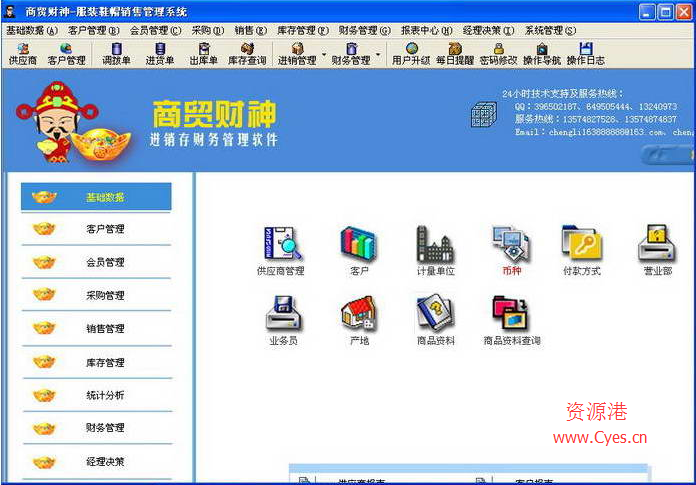Open 用户升级 from the toolbar
696x485 pixels.
[411, 54]
